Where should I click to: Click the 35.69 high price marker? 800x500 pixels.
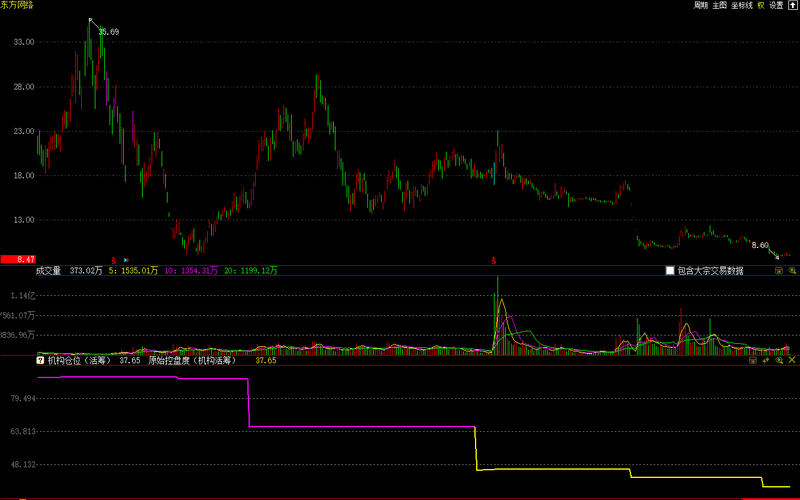point(106,32)
